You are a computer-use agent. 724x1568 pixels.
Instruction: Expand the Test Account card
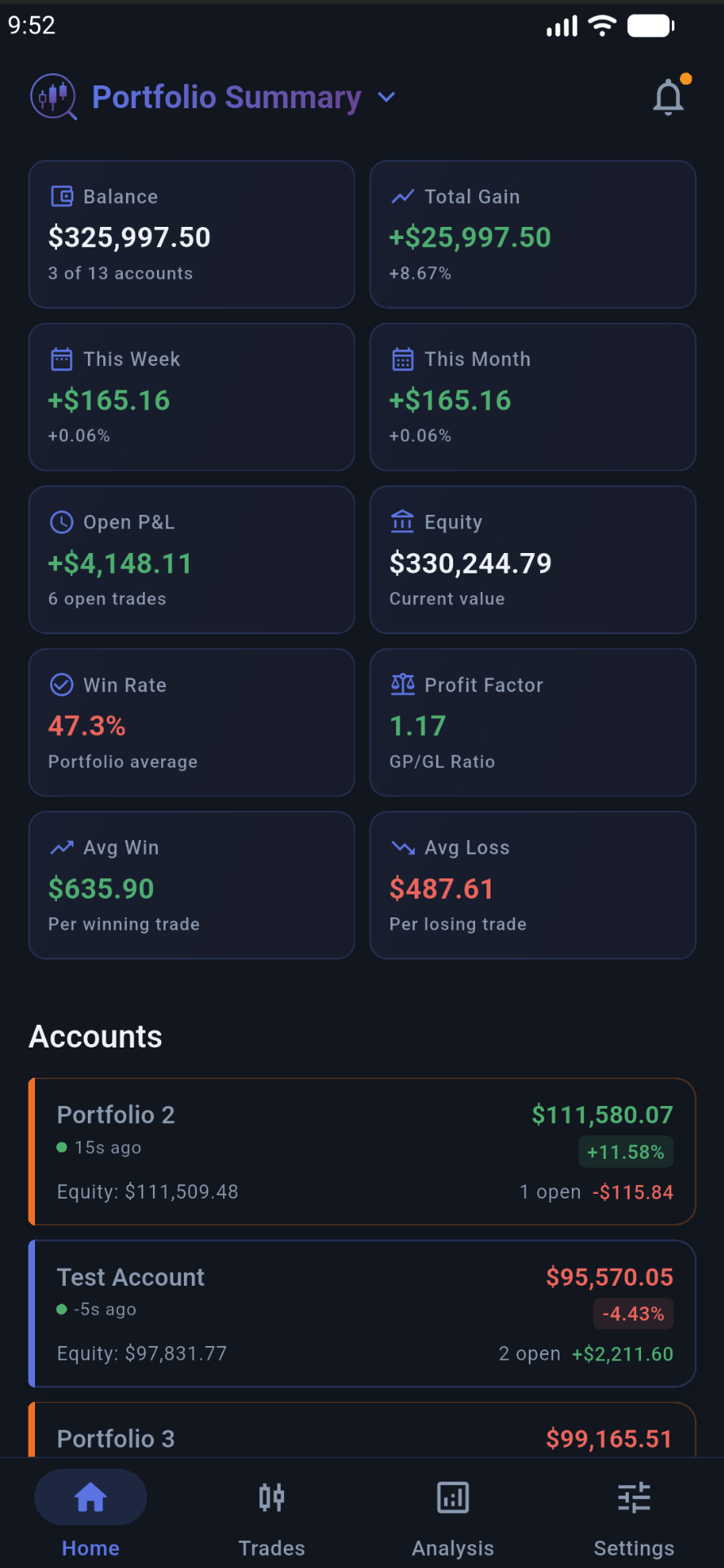(362, 1313)
